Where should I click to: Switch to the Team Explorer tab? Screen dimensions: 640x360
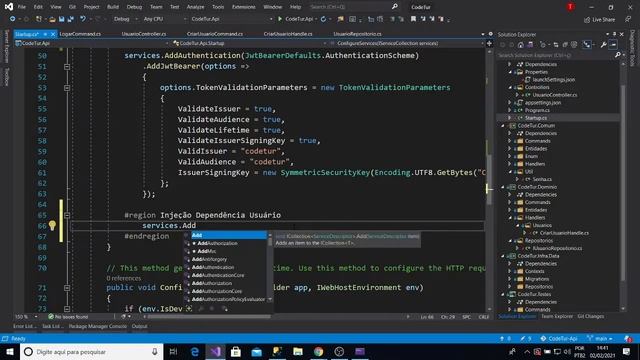(557, 316)
